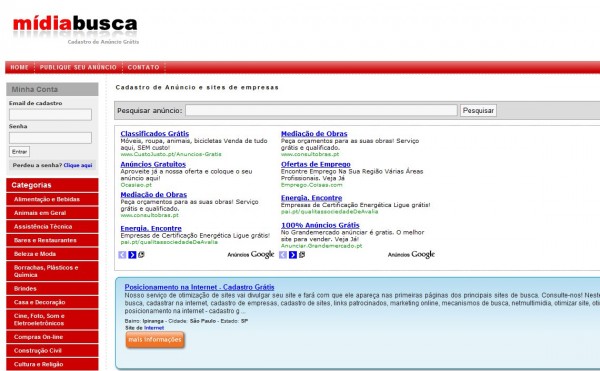Open Ofertas de Emprego ad link
The height and width of the screenshot is (371, 600).
(316, 164)
